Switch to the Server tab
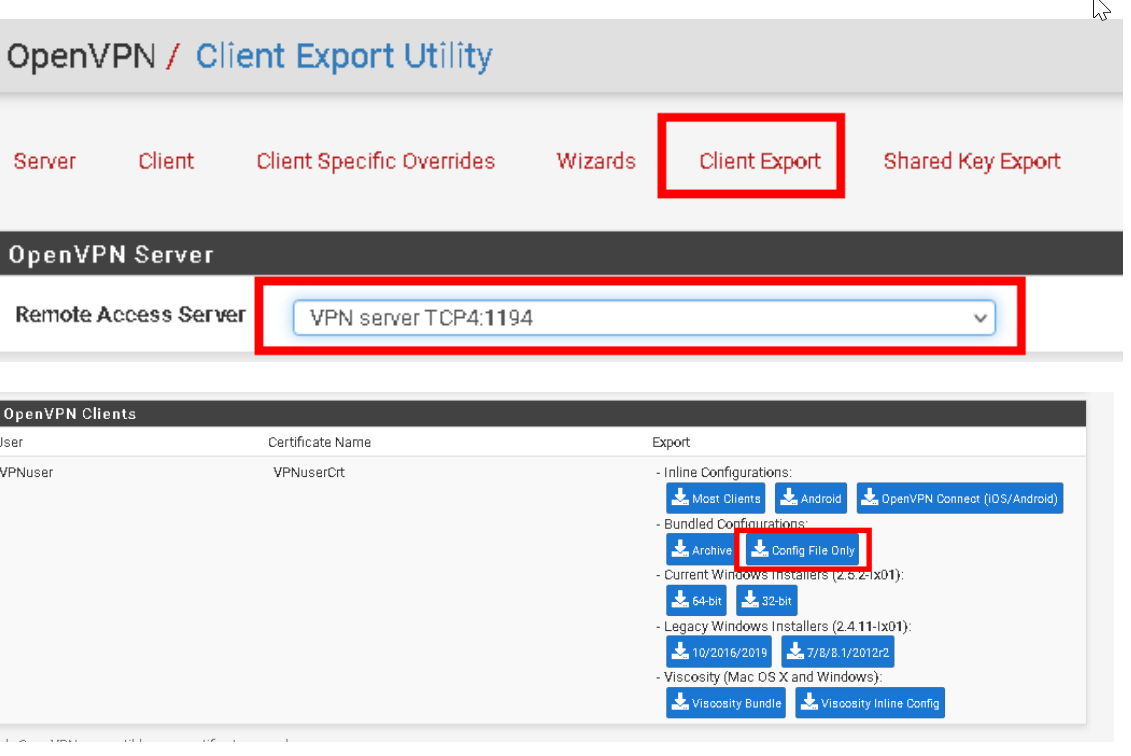1131x756 pixels. click(44, 161)
